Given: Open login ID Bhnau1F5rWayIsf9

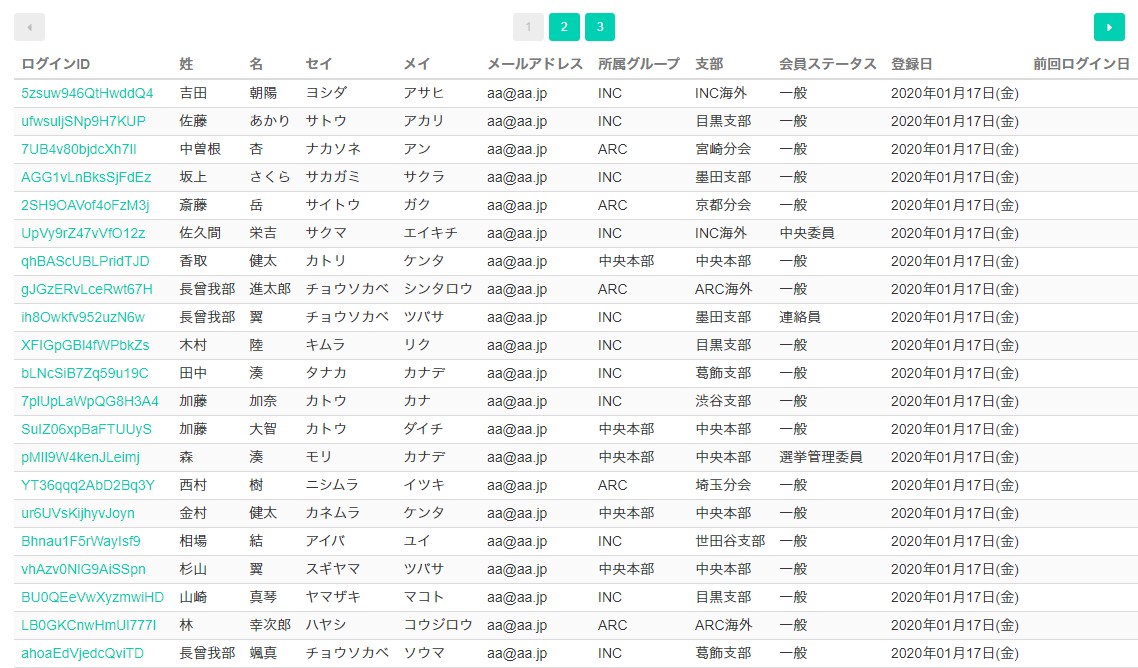Looking at the screenshot, I should 81,541.
